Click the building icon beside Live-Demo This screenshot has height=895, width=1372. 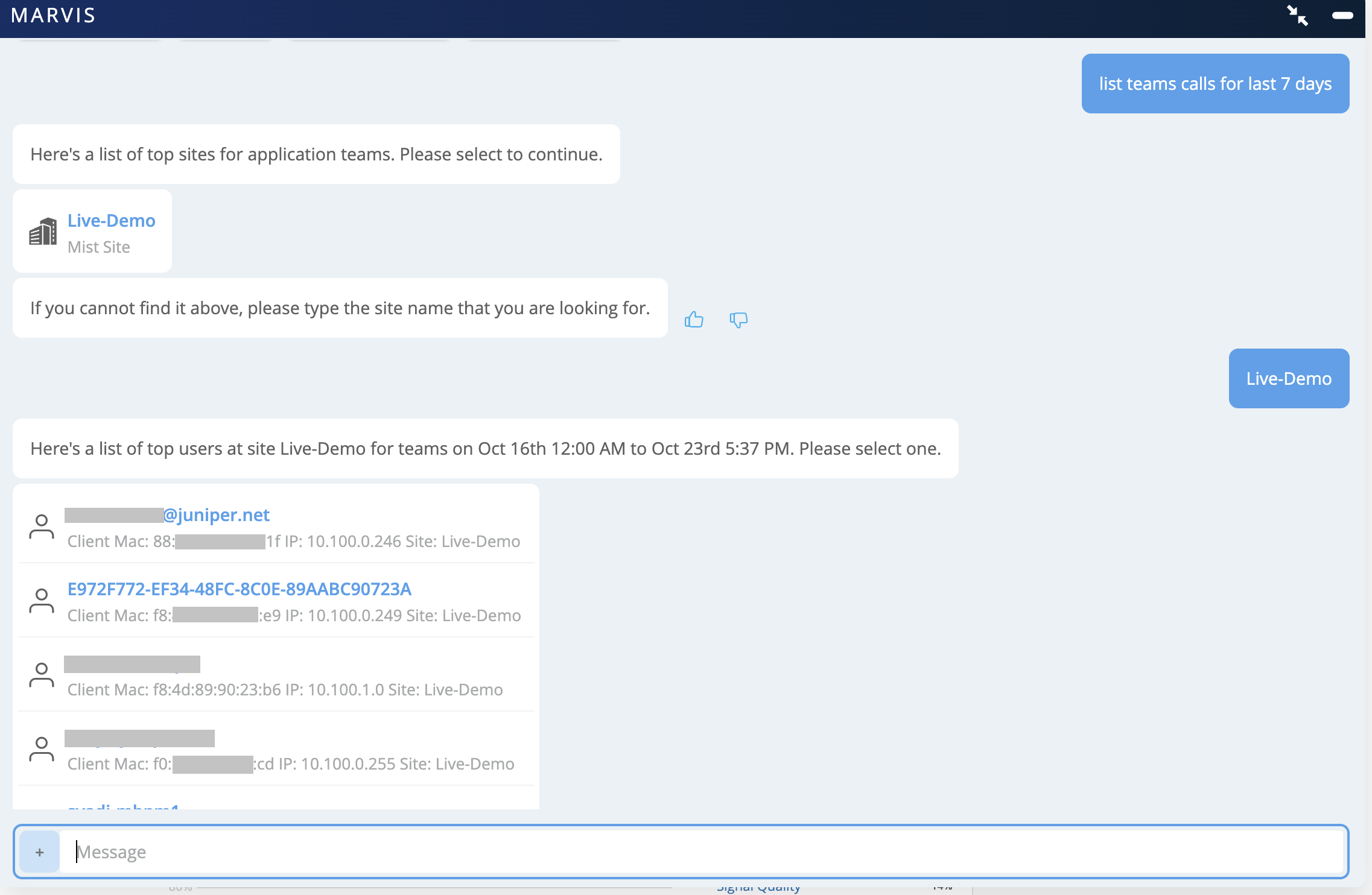point(43,232)
